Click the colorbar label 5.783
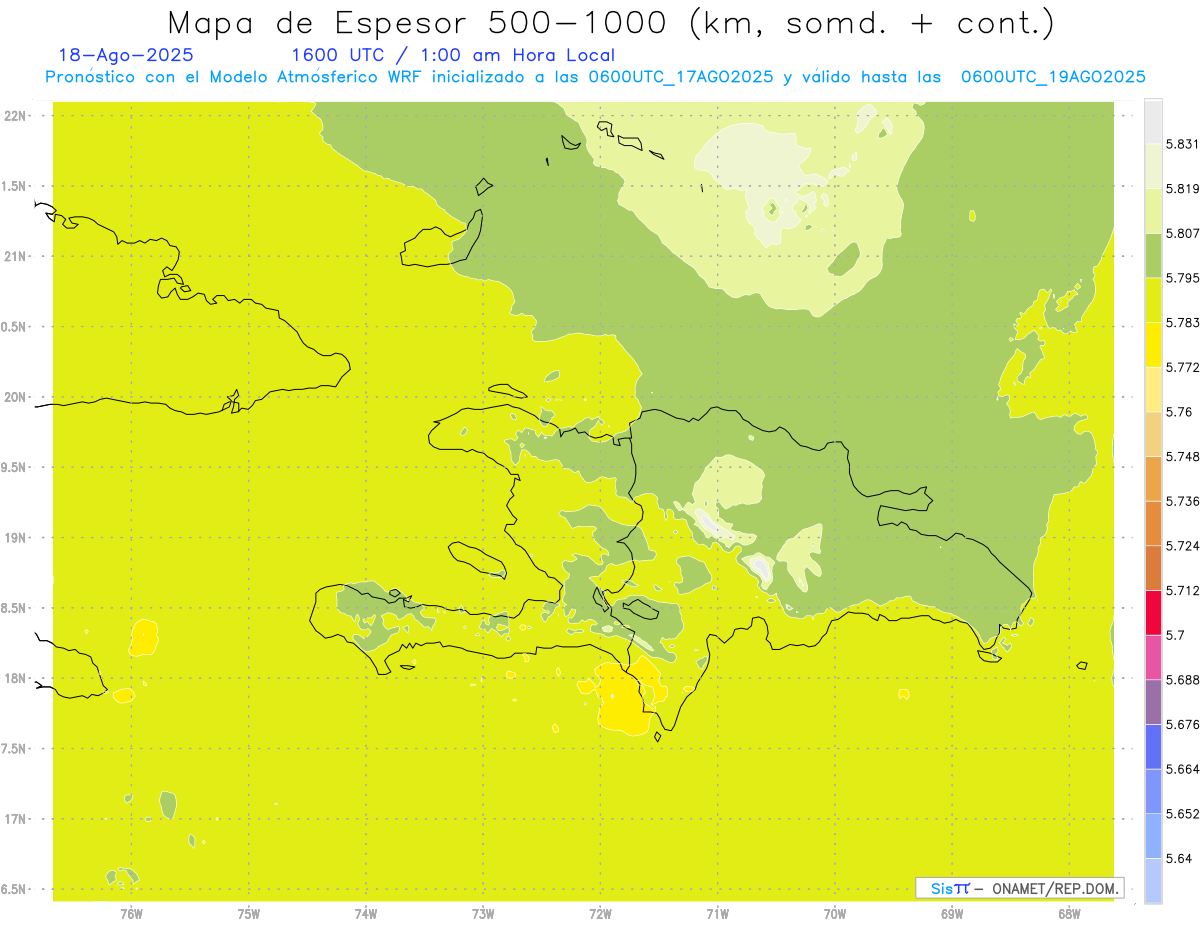1200x927 pixels. (x=1182, y=323)
